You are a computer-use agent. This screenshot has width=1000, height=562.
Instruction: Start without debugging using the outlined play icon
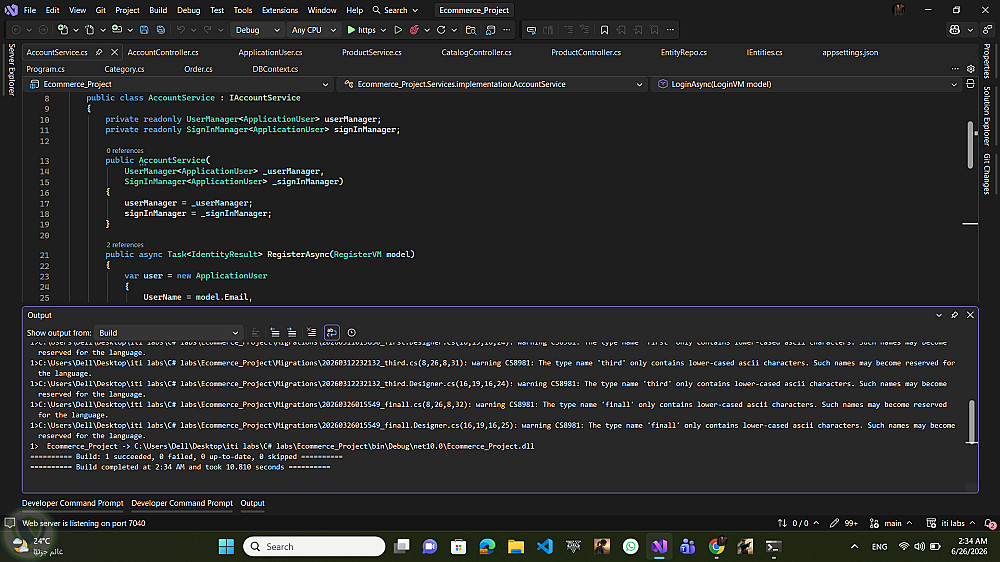tap(398, 30)
